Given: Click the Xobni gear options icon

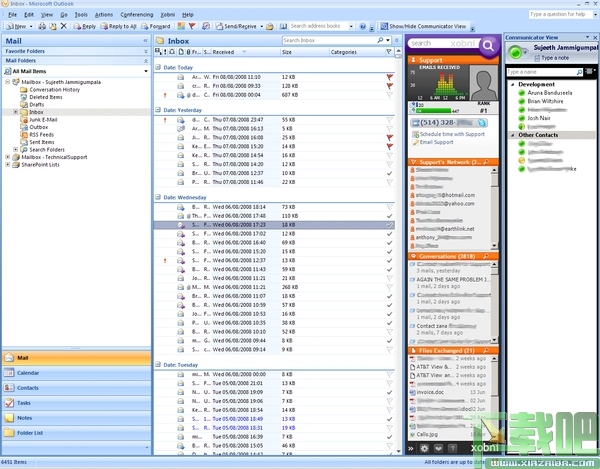Looking at the screenshot, I should [x=424, y=448].
